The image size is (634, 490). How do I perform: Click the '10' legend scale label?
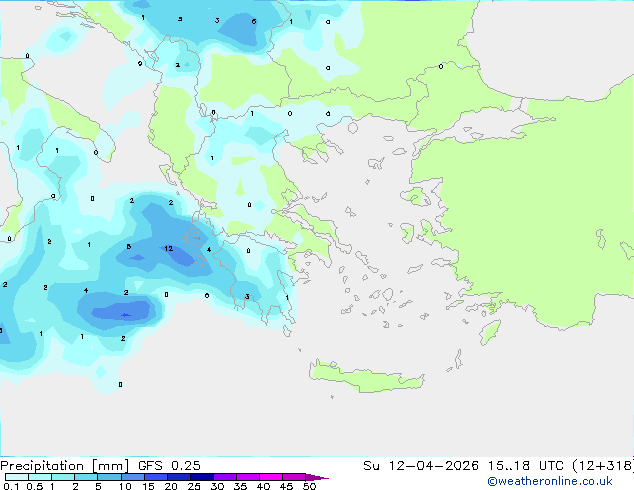click(125, 486)
